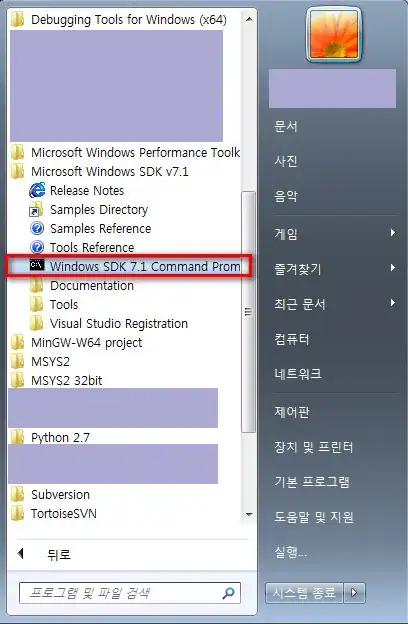
Task: Open the Release Notes Internet Explorer icon
Action: pyautogui.click(x=37, y=191)
